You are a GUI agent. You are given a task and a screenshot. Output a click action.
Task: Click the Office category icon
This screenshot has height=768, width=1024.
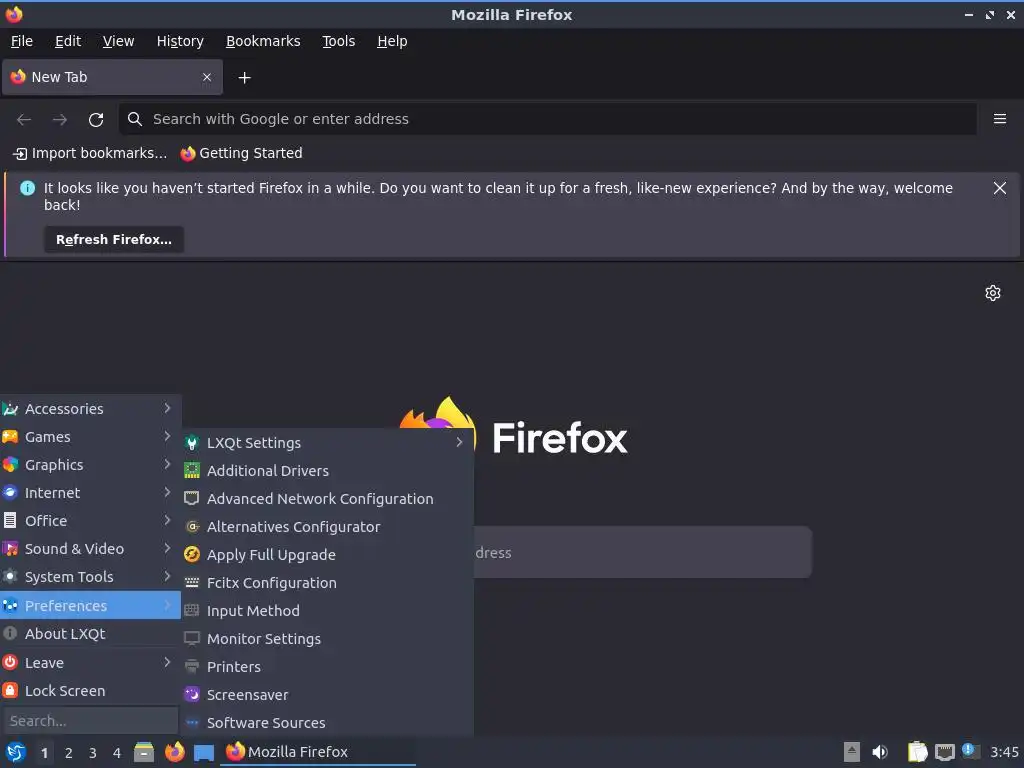[10, 520]
